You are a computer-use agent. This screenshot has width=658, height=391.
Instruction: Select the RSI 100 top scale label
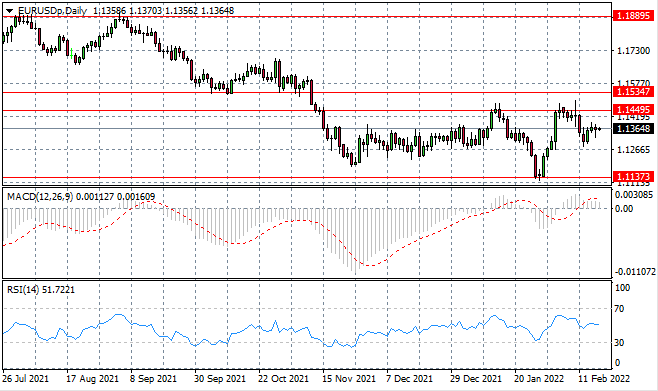click(622, 288)
